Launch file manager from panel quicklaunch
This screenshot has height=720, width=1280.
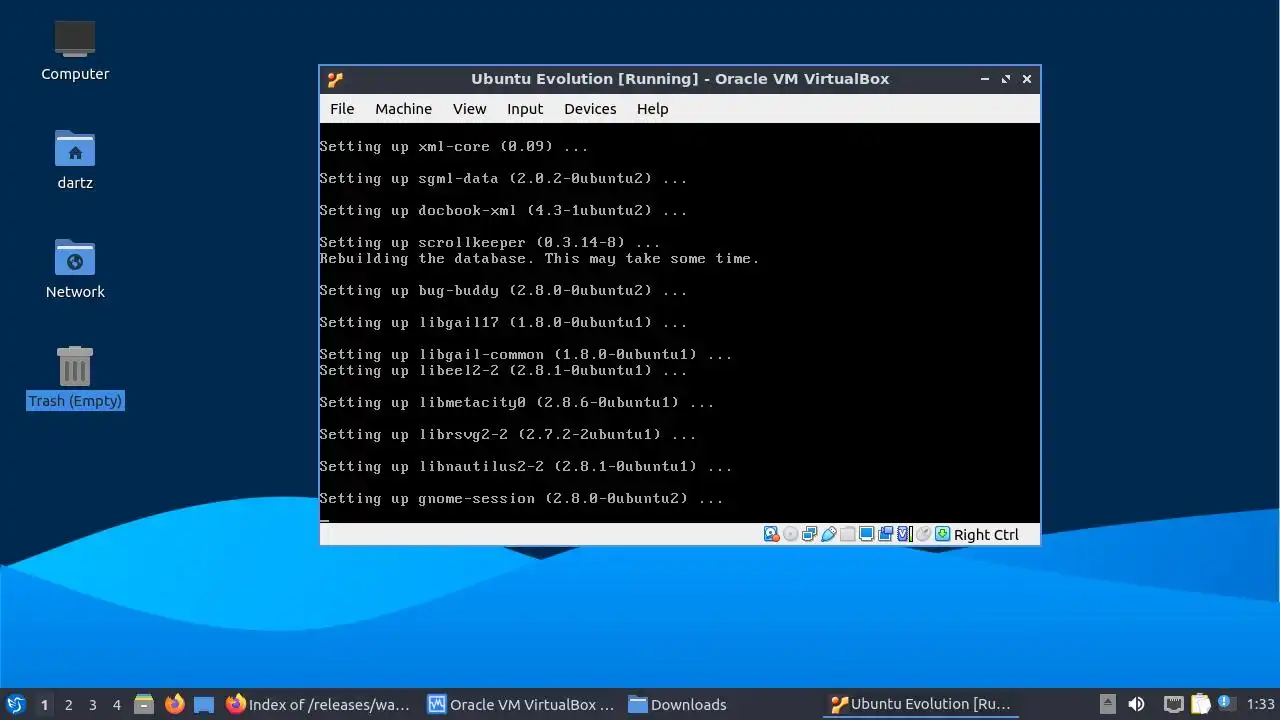click(144, 704)
